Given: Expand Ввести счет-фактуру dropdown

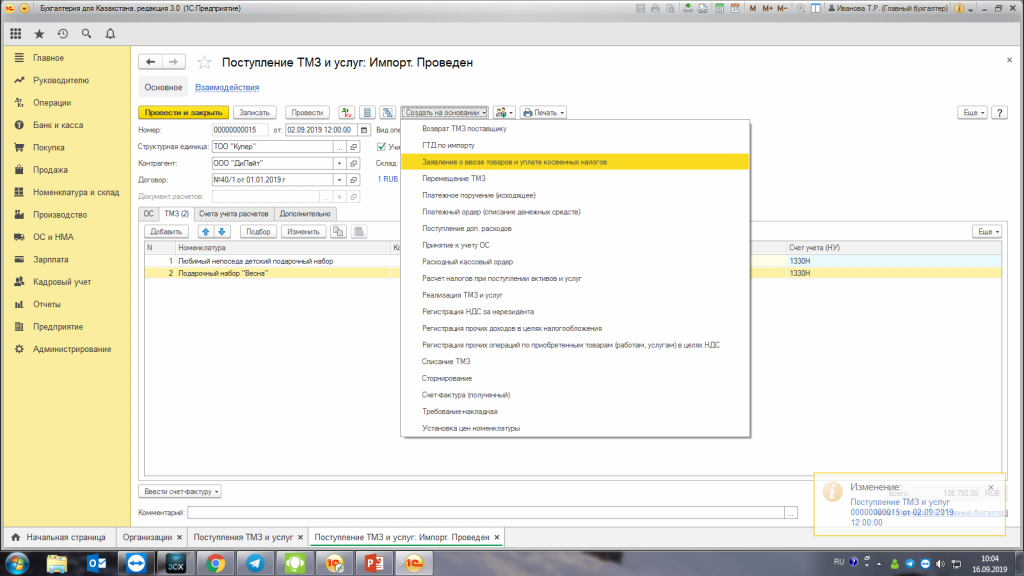Looking at the screenshot, I should pyautogui.click(x=180, y=491).
